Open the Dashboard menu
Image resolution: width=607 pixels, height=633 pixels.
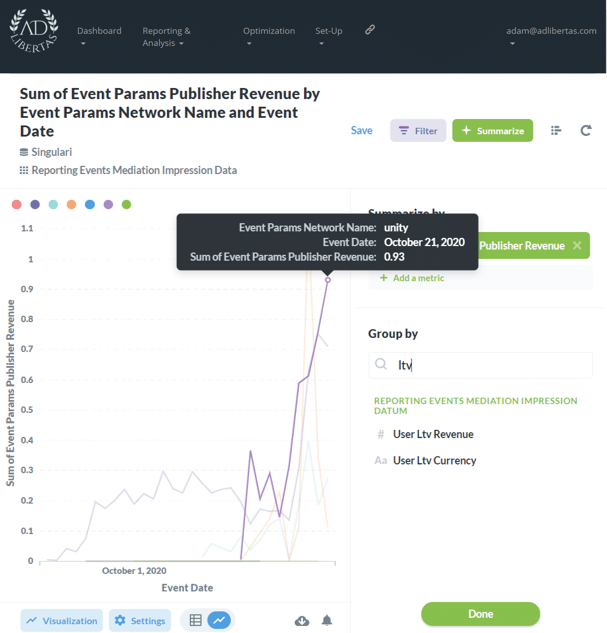click(x=99, y=36)
